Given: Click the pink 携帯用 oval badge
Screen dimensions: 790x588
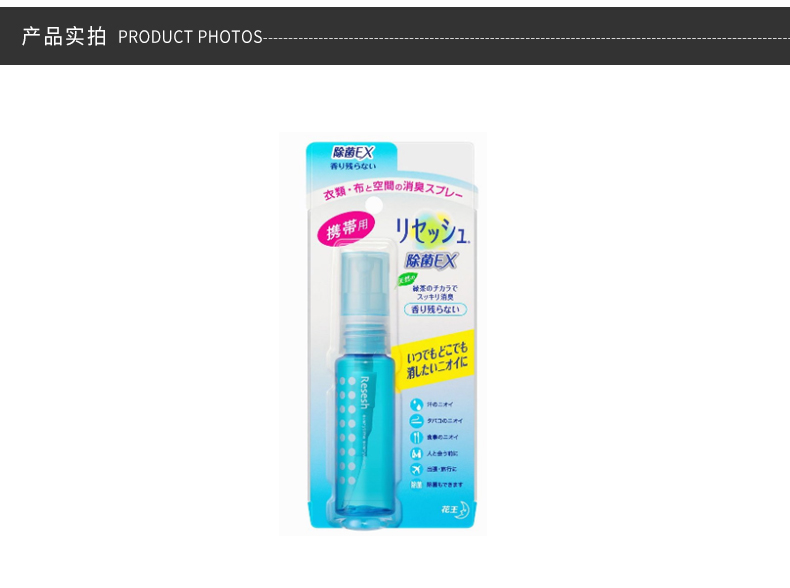Looking at the screenshot, I should (346, 228).
